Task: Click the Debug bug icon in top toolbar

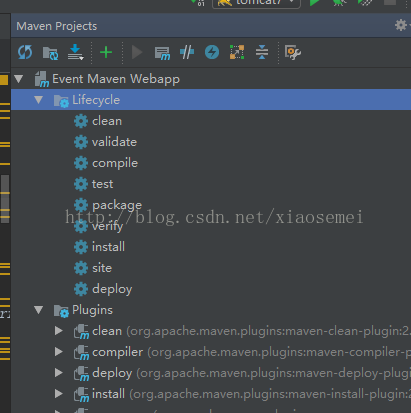Action: pos(339,3)
